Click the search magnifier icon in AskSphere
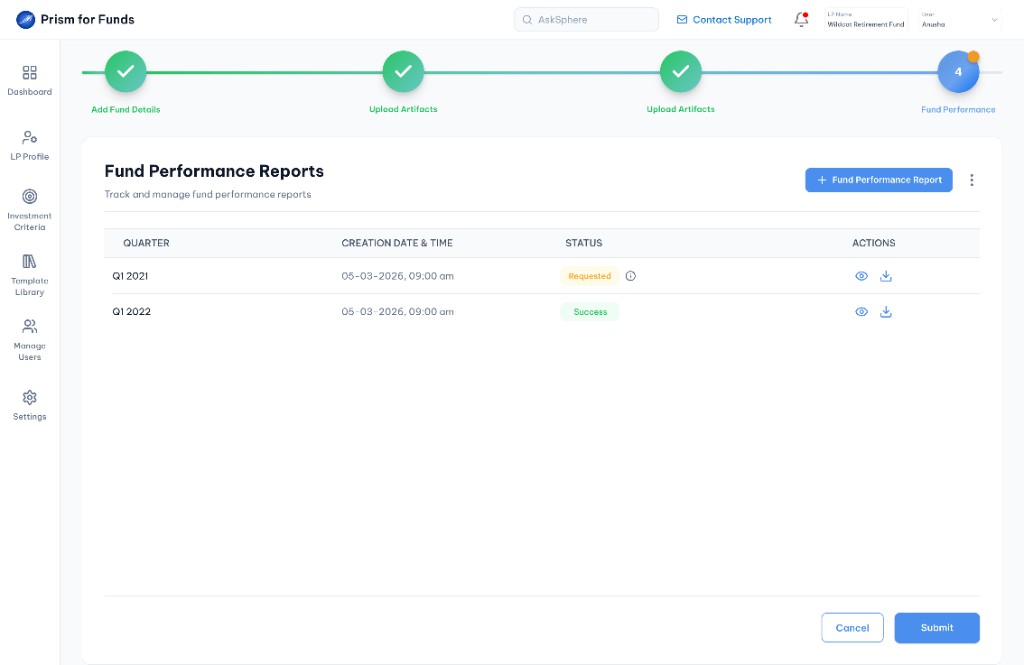 tap(527, 20)
